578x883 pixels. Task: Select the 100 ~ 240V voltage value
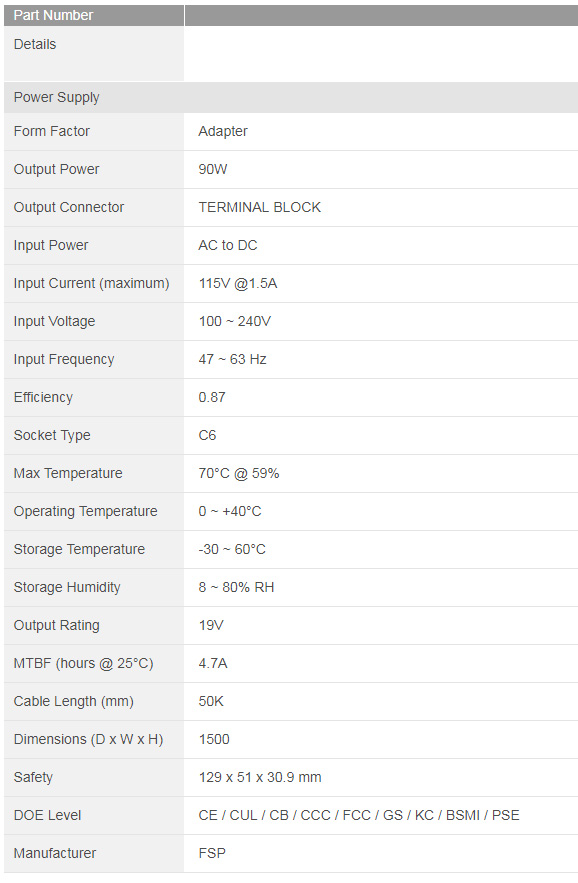click(x=234, y=322)
